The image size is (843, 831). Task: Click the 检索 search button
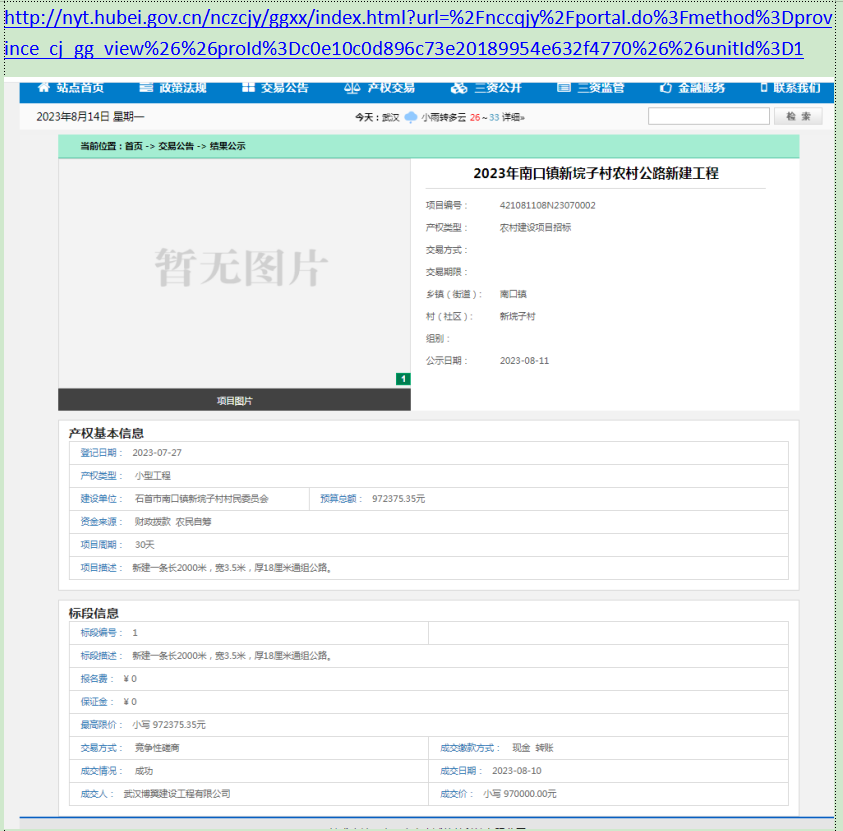(798, 117)
